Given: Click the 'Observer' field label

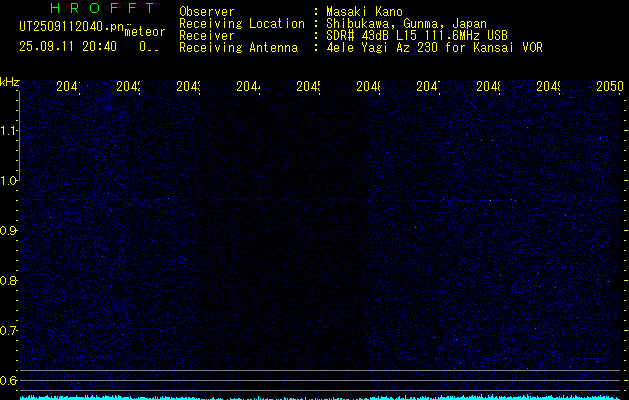Looking at the screenshot, I should [207, 11].
